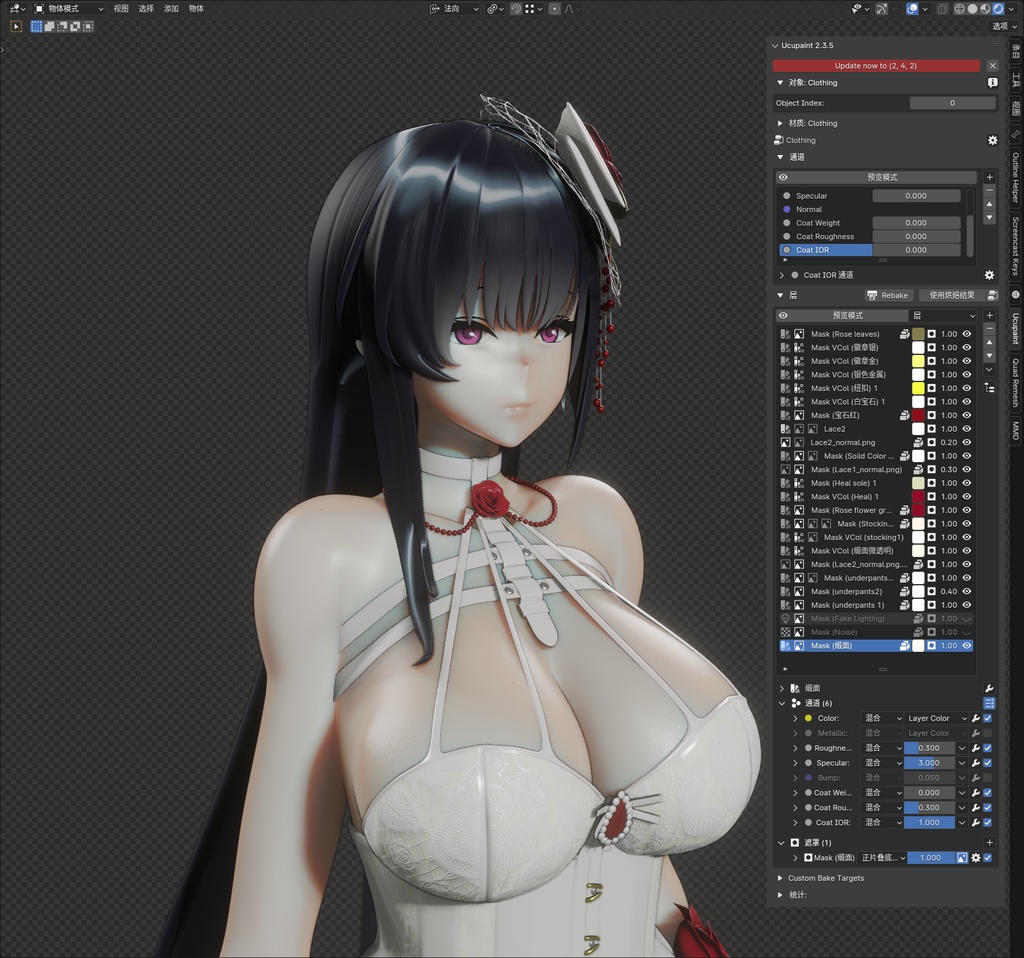Viewport: 1024px width, 958px height.
Task: Click the wrench icon on the Color channel
Action: tap(975, 718)
